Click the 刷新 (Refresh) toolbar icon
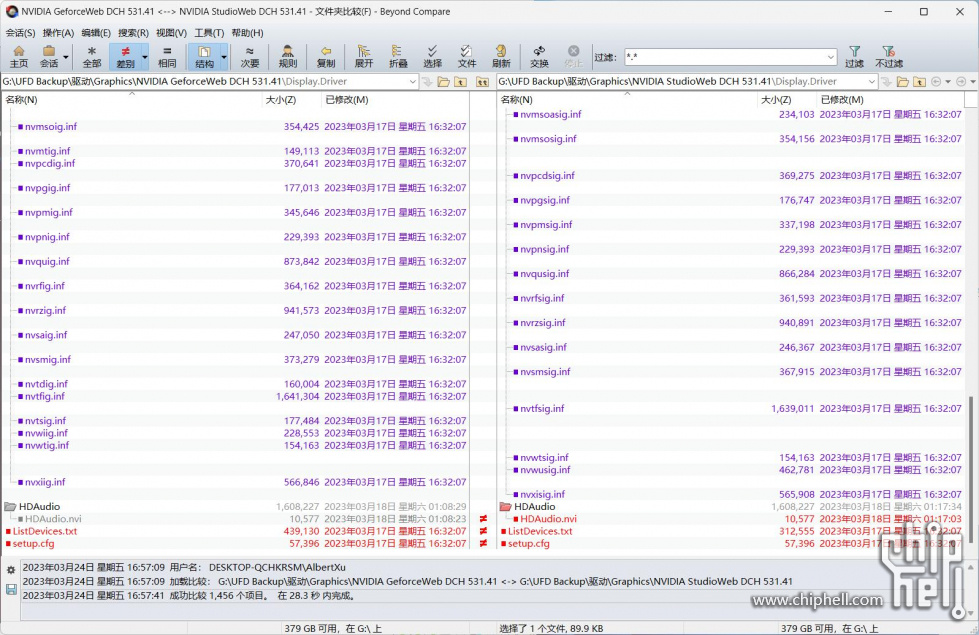The image size is (979, 635). pyautogui.click(x=501, y=57)
